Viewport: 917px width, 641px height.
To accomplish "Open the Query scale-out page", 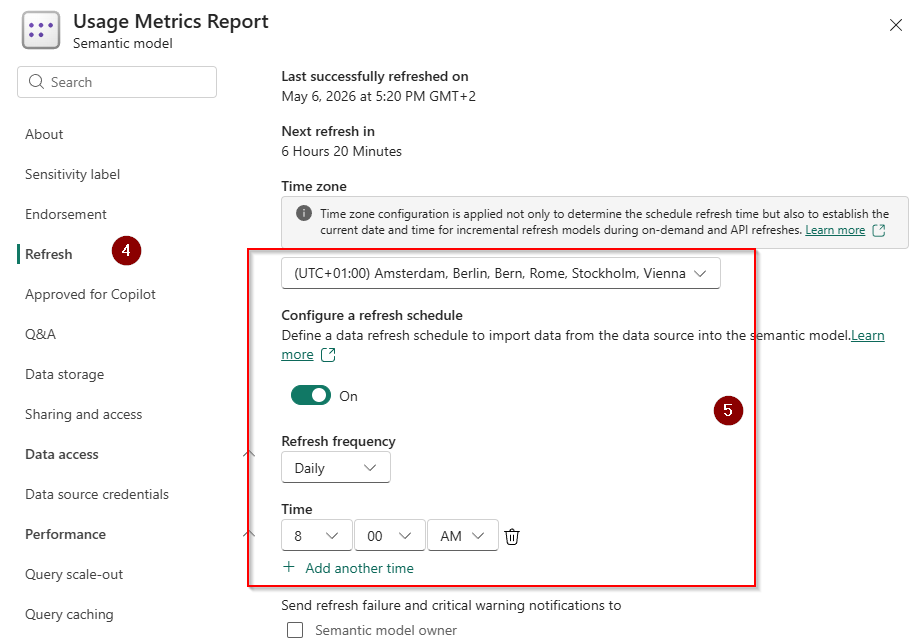I will click(x=74, y=574).
